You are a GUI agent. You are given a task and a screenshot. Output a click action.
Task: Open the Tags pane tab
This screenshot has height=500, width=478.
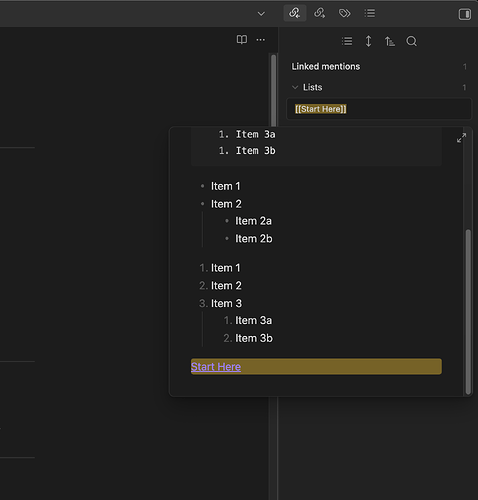click(344, 13)
